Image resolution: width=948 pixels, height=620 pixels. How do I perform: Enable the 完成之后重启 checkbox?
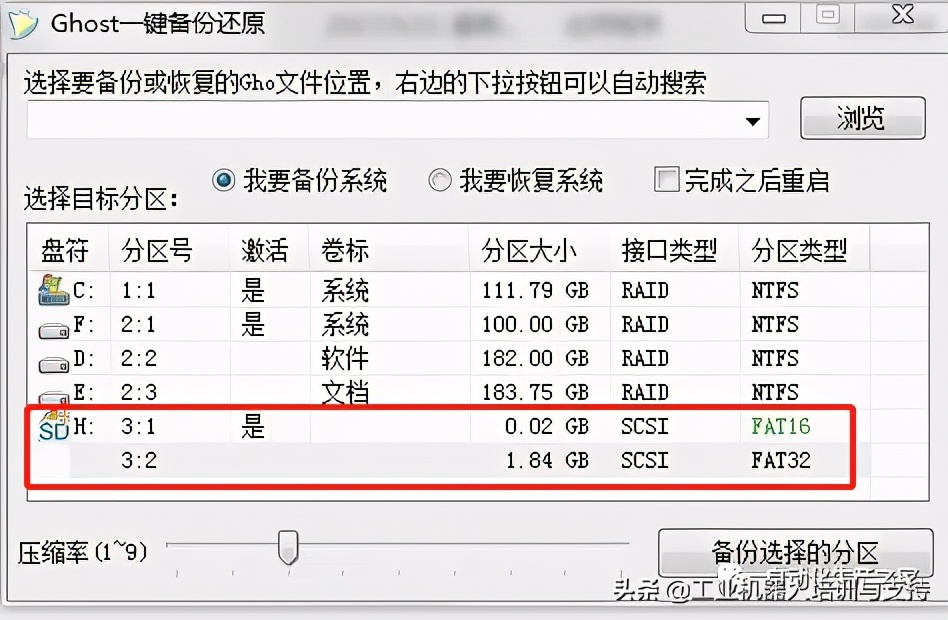(x=664, y=179)
